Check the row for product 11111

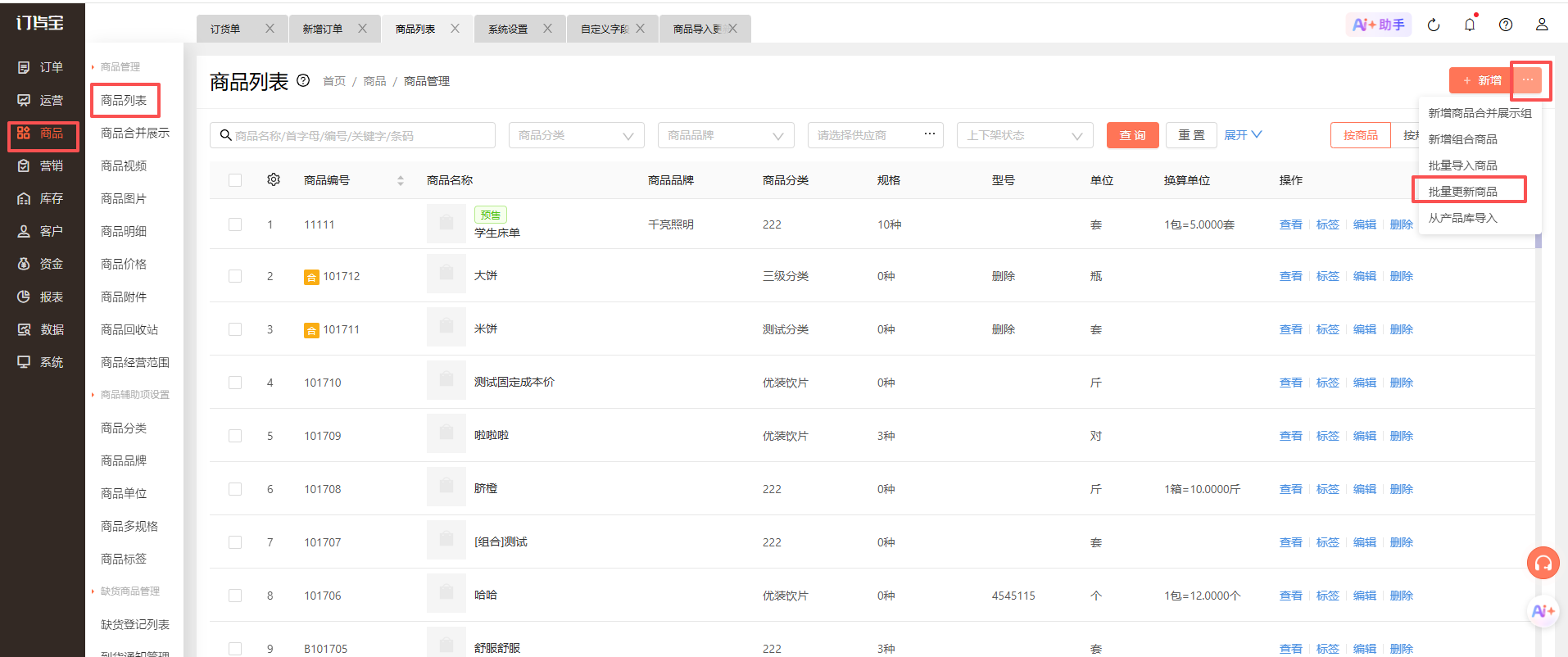pos(235,224)
